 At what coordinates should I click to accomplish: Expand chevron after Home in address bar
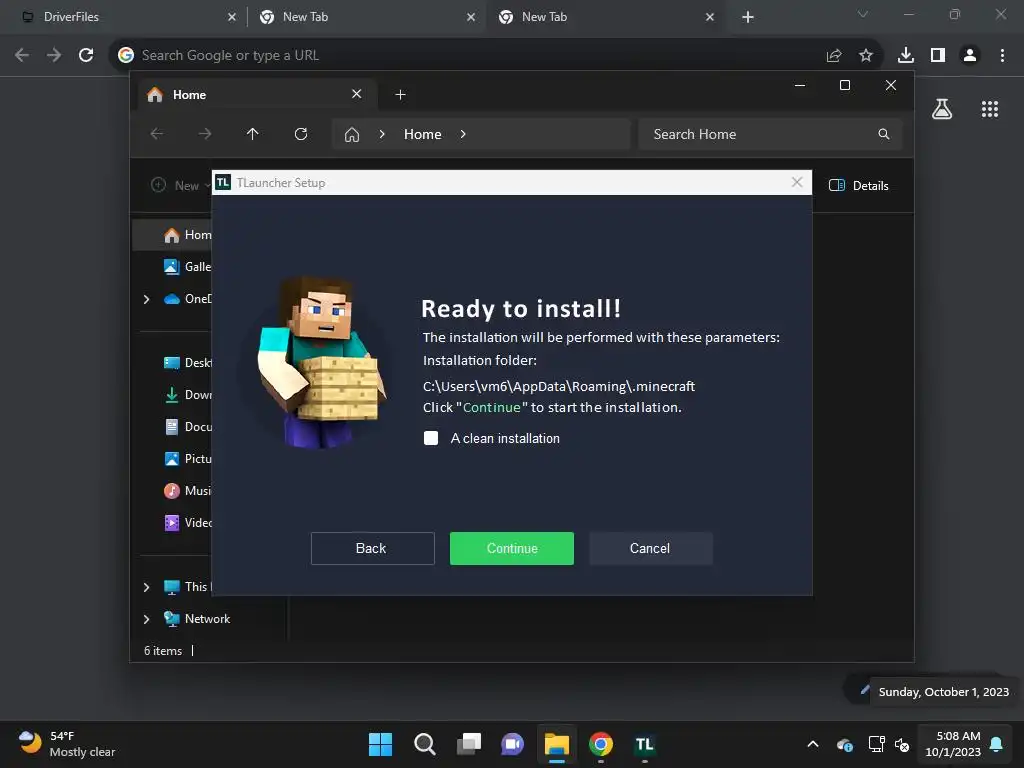coord(463,134)
